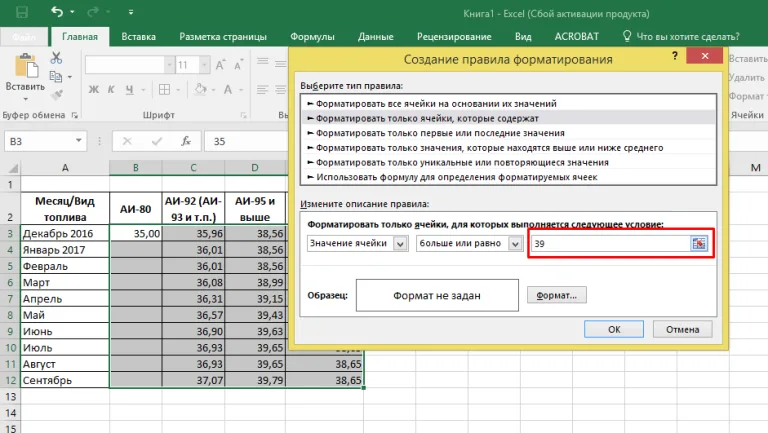Click the fill color bucket icon
Viewport: 768px width, 433px height.
(x=200, y=89)
